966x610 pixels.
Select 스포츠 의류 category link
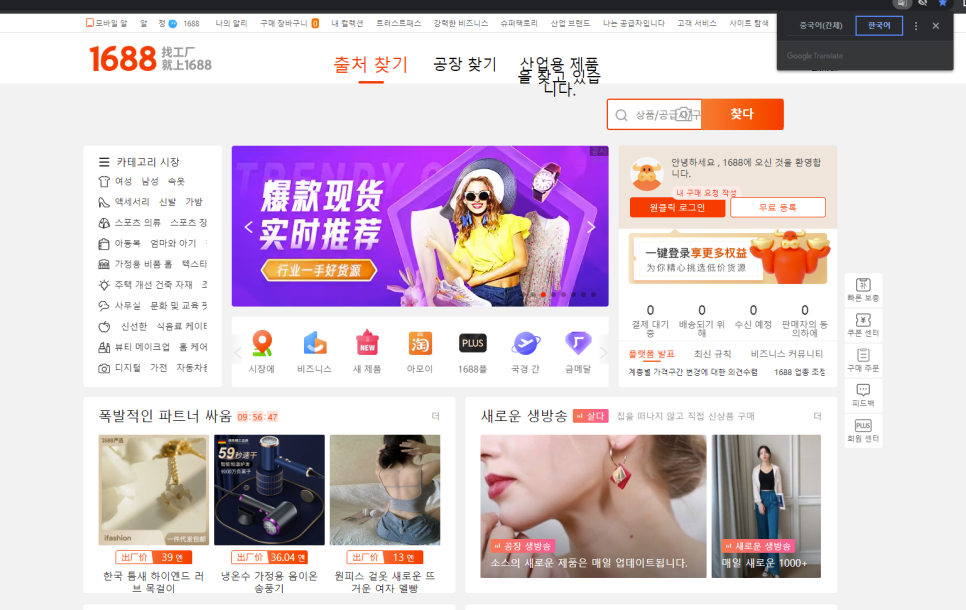137,222
